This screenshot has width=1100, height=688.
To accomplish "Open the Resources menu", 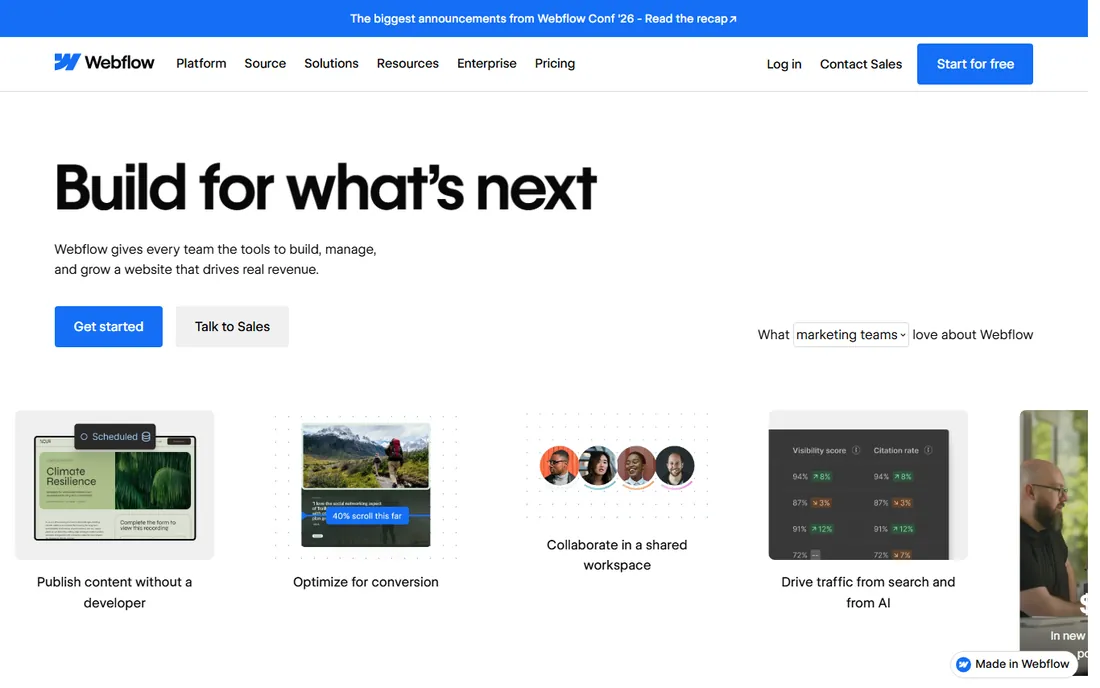I will coord(408,63).
